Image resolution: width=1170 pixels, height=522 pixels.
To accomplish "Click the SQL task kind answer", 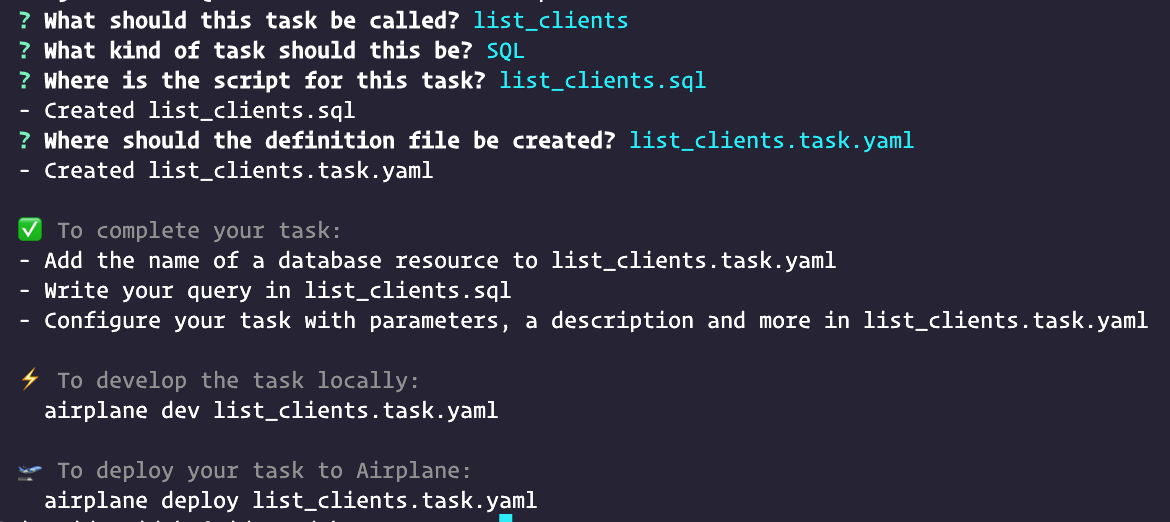I will (x=505, y=51).
